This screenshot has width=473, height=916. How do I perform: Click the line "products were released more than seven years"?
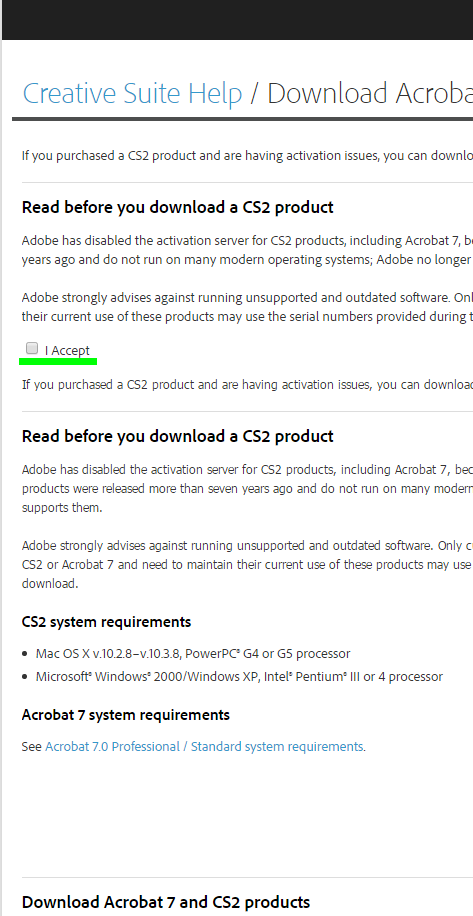tap(247, 488)
